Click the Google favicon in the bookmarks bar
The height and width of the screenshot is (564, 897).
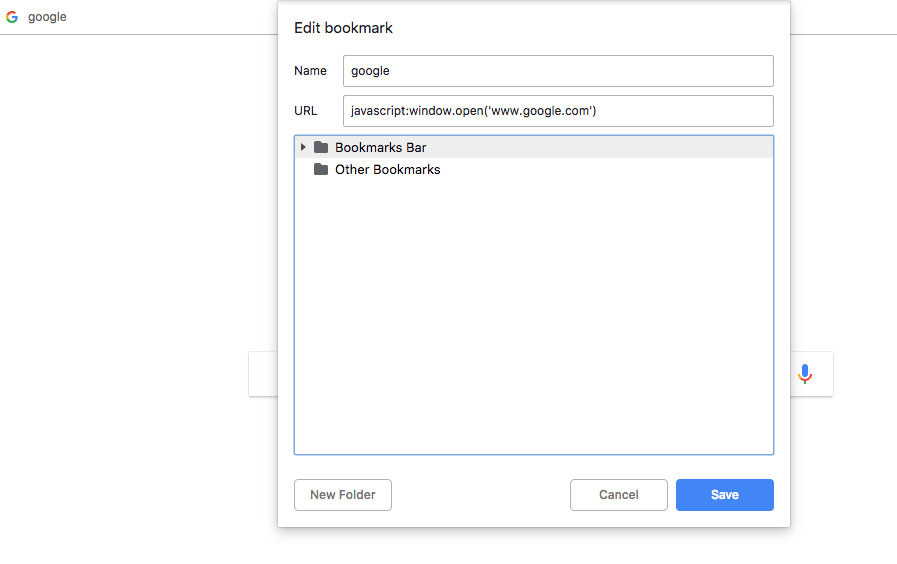pos(12,17)
